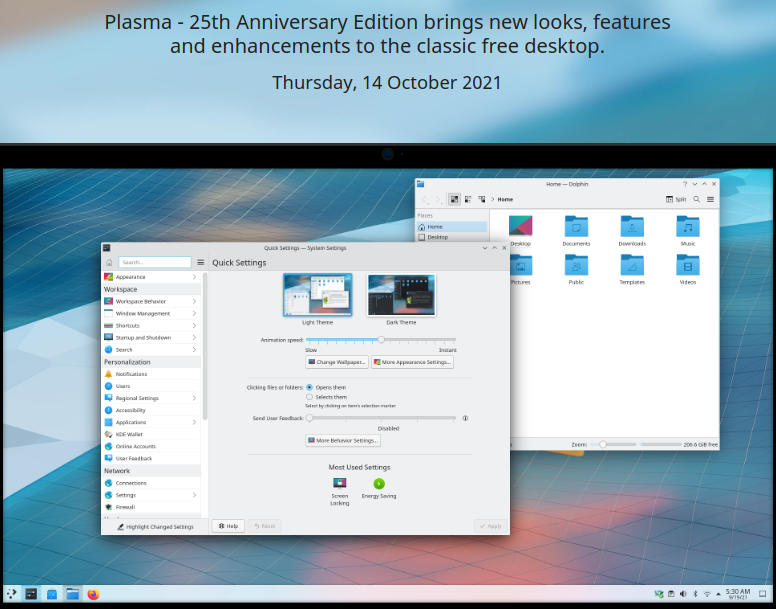The image size is (776, 609).
Task: Adjust the Send User Feedback slider
Action: (x=381, y=418)
